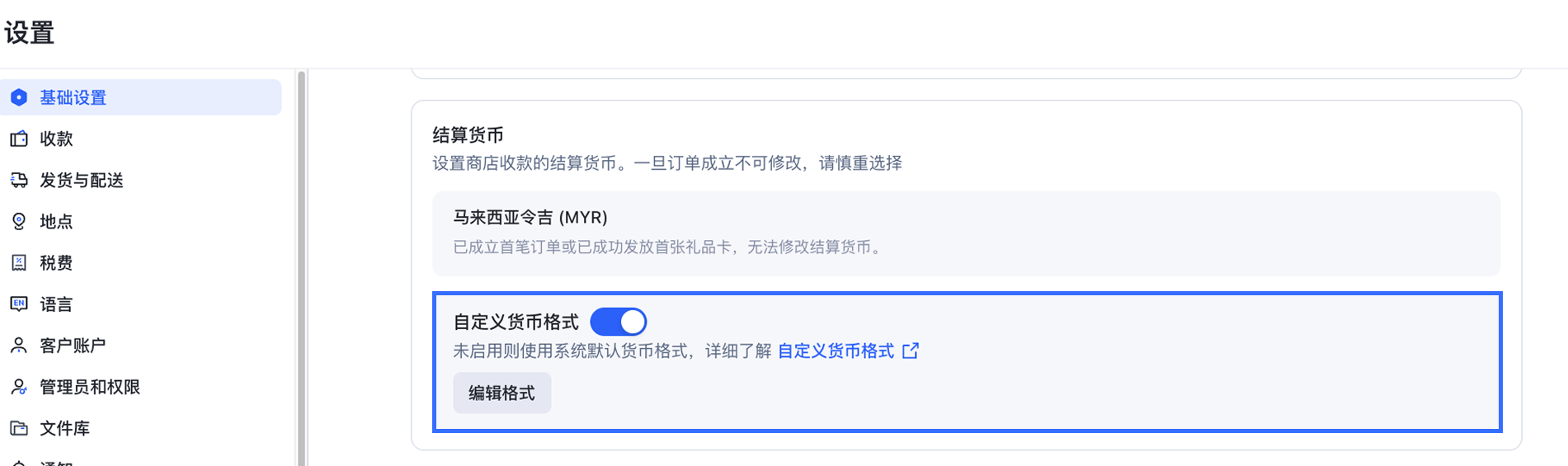Click the 地点 location pin icon

[18, 221]
